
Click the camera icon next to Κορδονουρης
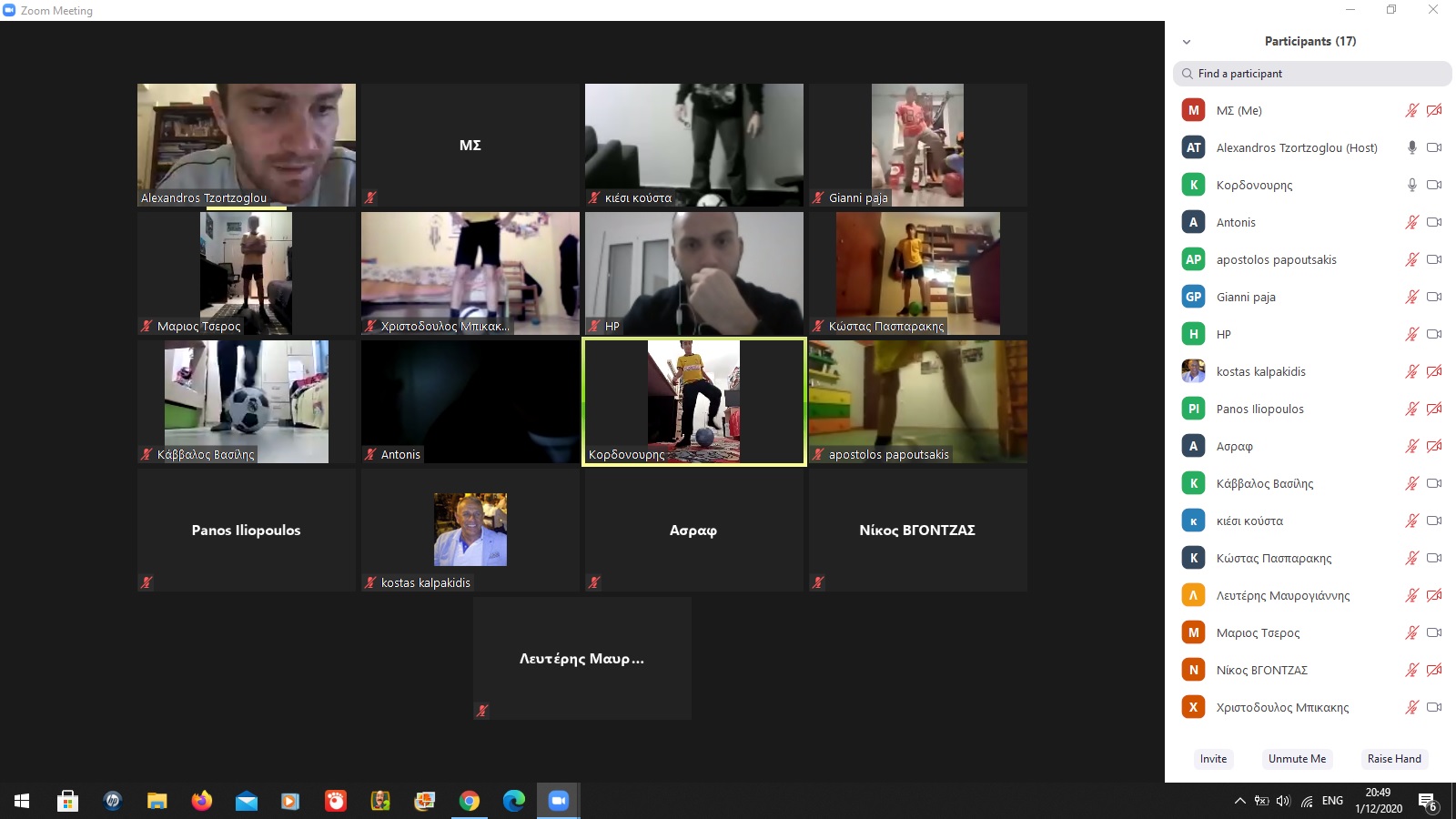tap(1434, 185)
